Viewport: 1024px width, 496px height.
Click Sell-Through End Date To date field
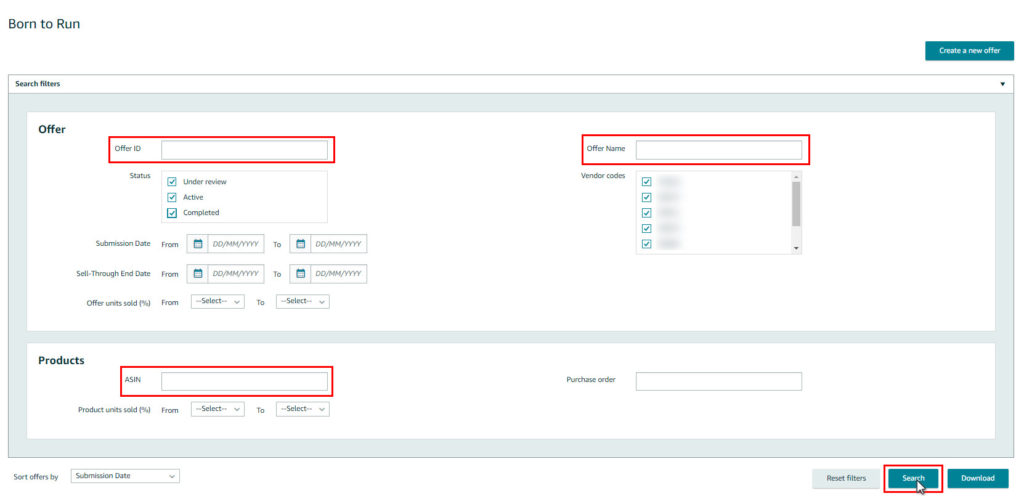click(x=339, y=274)
